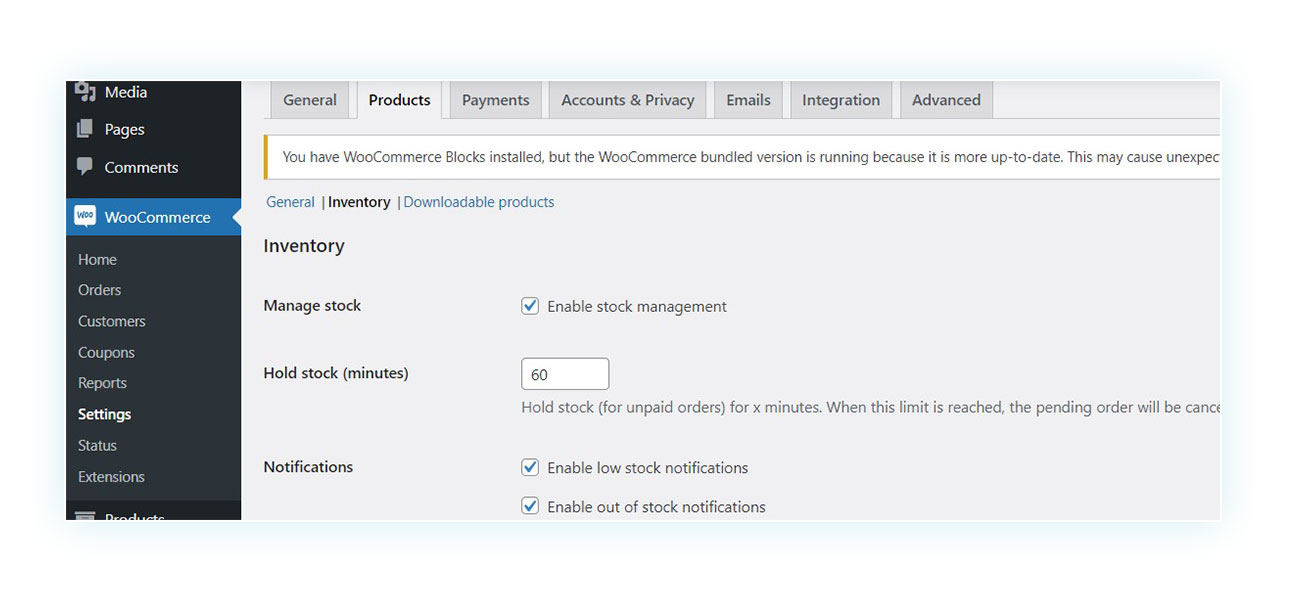Open the General products subsection link
Viewport: 1300px width, 601px height.
point(290,202)
